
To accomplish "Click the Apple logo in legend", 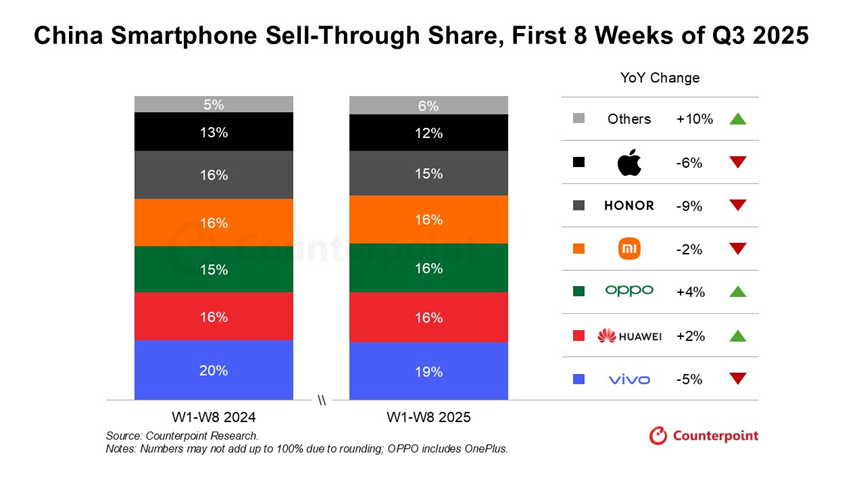I will click(629, 162).
